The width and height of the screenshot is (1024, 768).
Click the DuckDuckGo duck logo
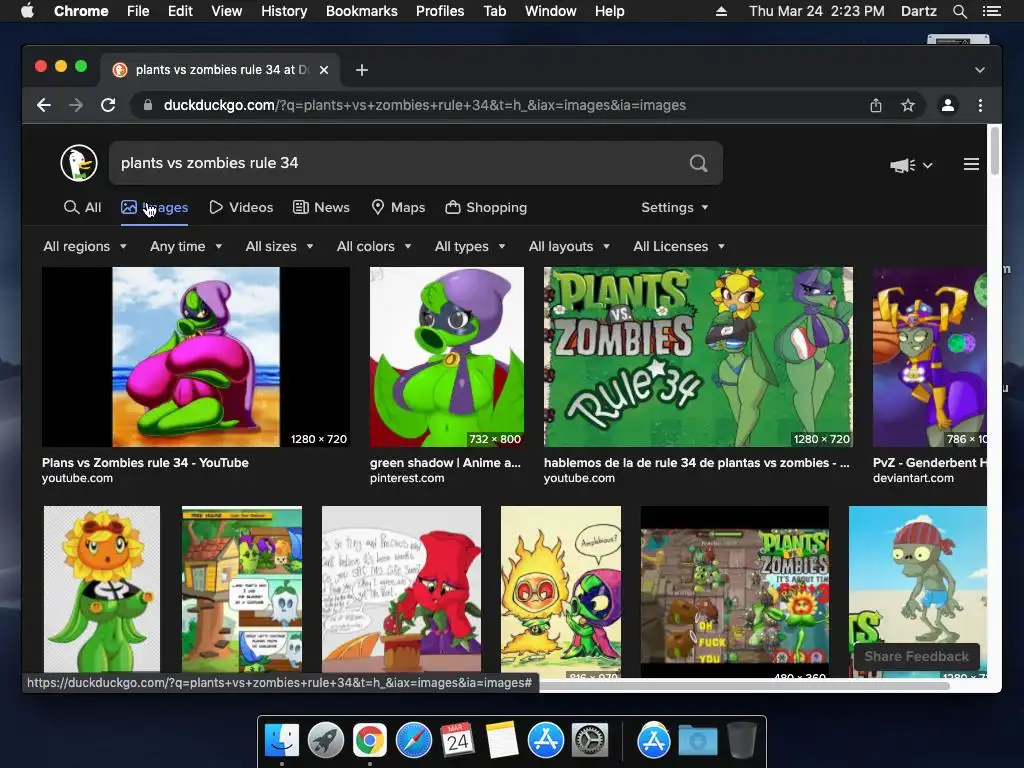(x=79, y=163)
